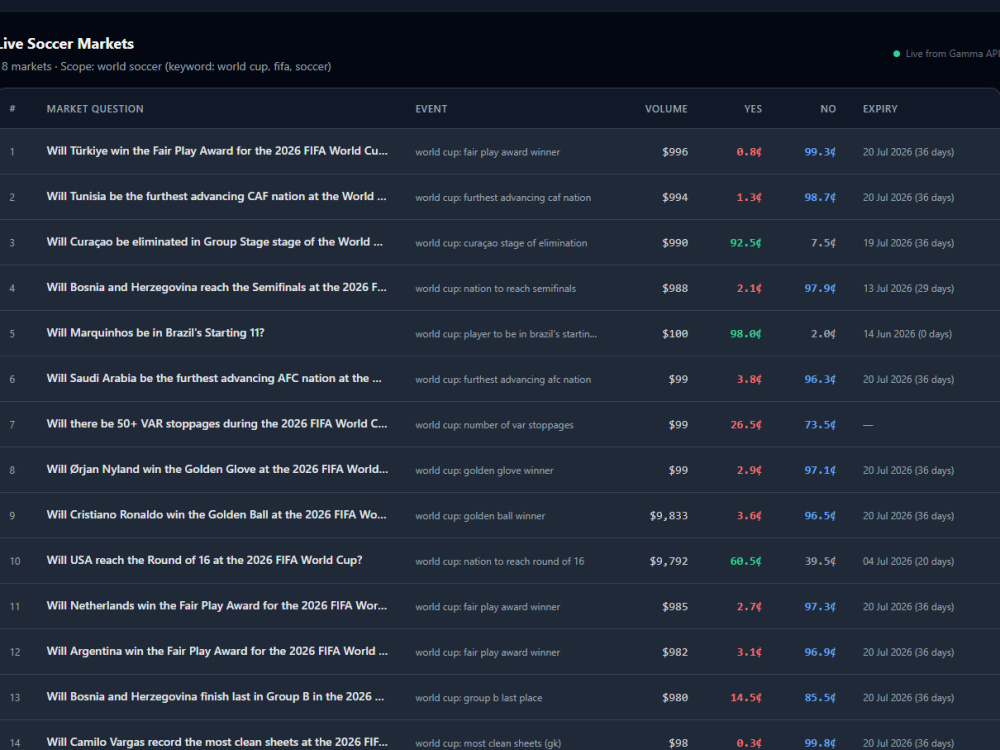The height and width of the screenshot is (750, 1000).
Task: Open Bosnia last in Group B market
Action: click(x=215, y=696)
